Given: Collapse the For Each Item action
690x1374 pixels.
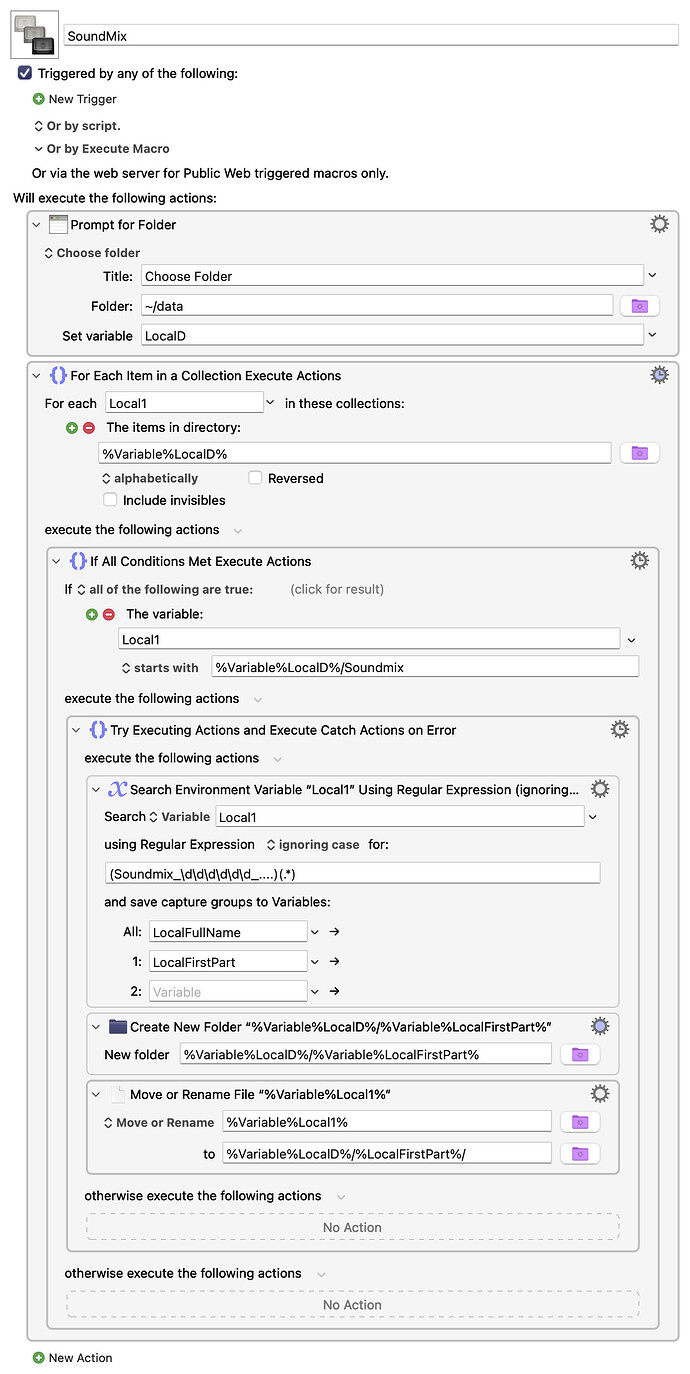Looking at the screenshot, I should [x=36, y=374].
